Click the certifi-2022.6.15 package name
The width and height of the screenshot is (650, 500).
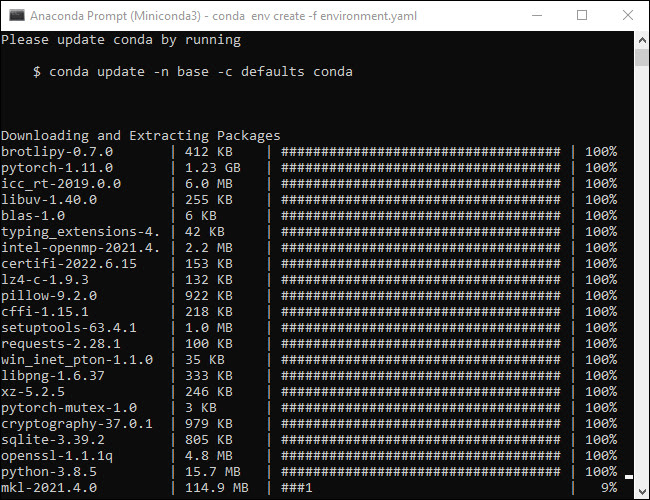tap(69, 264)
